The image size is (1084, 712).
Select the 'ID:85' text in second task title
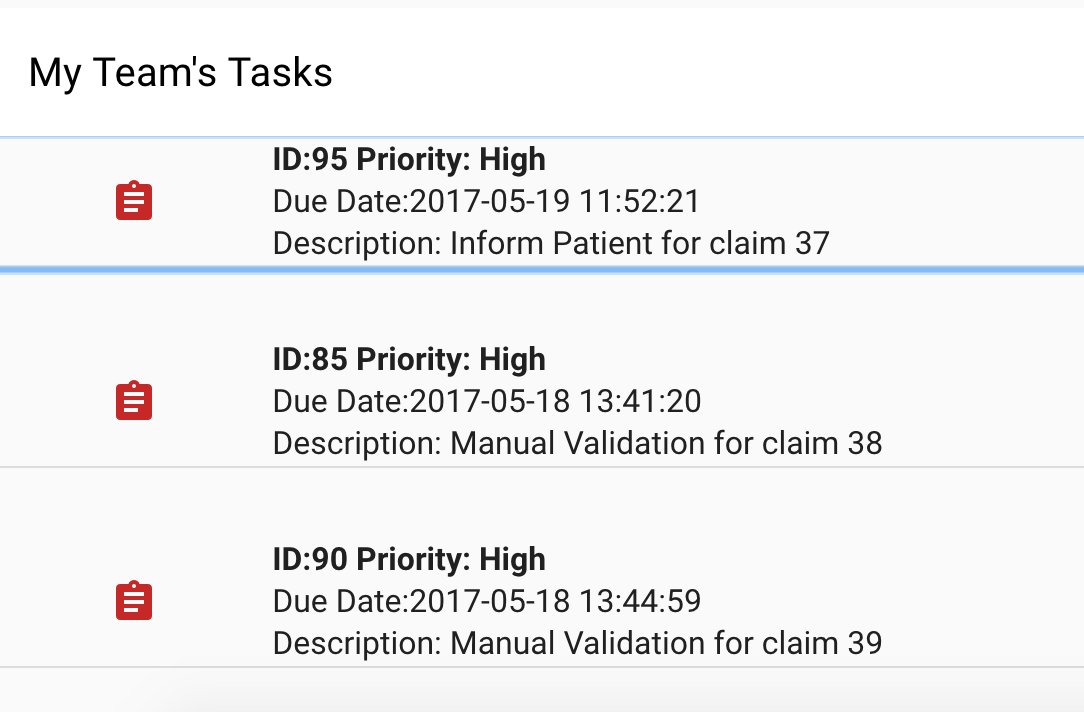point(310,359)
